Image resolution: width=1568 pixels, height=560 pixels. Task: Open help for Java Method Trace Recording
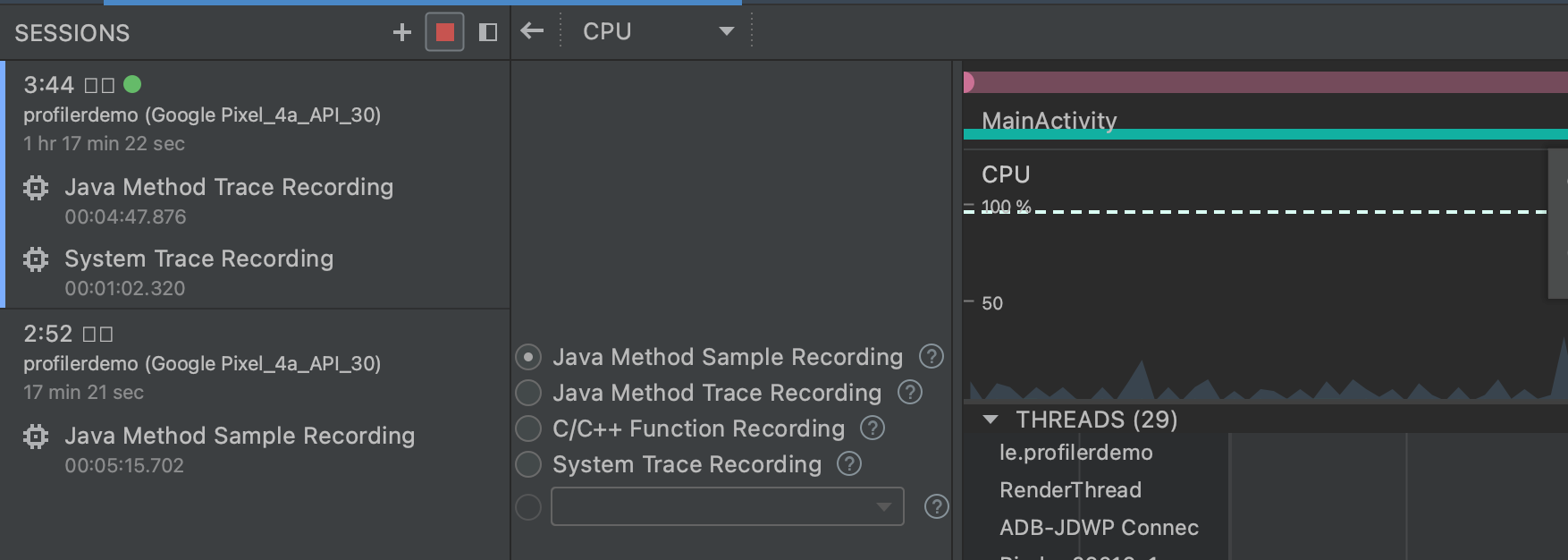910,393
